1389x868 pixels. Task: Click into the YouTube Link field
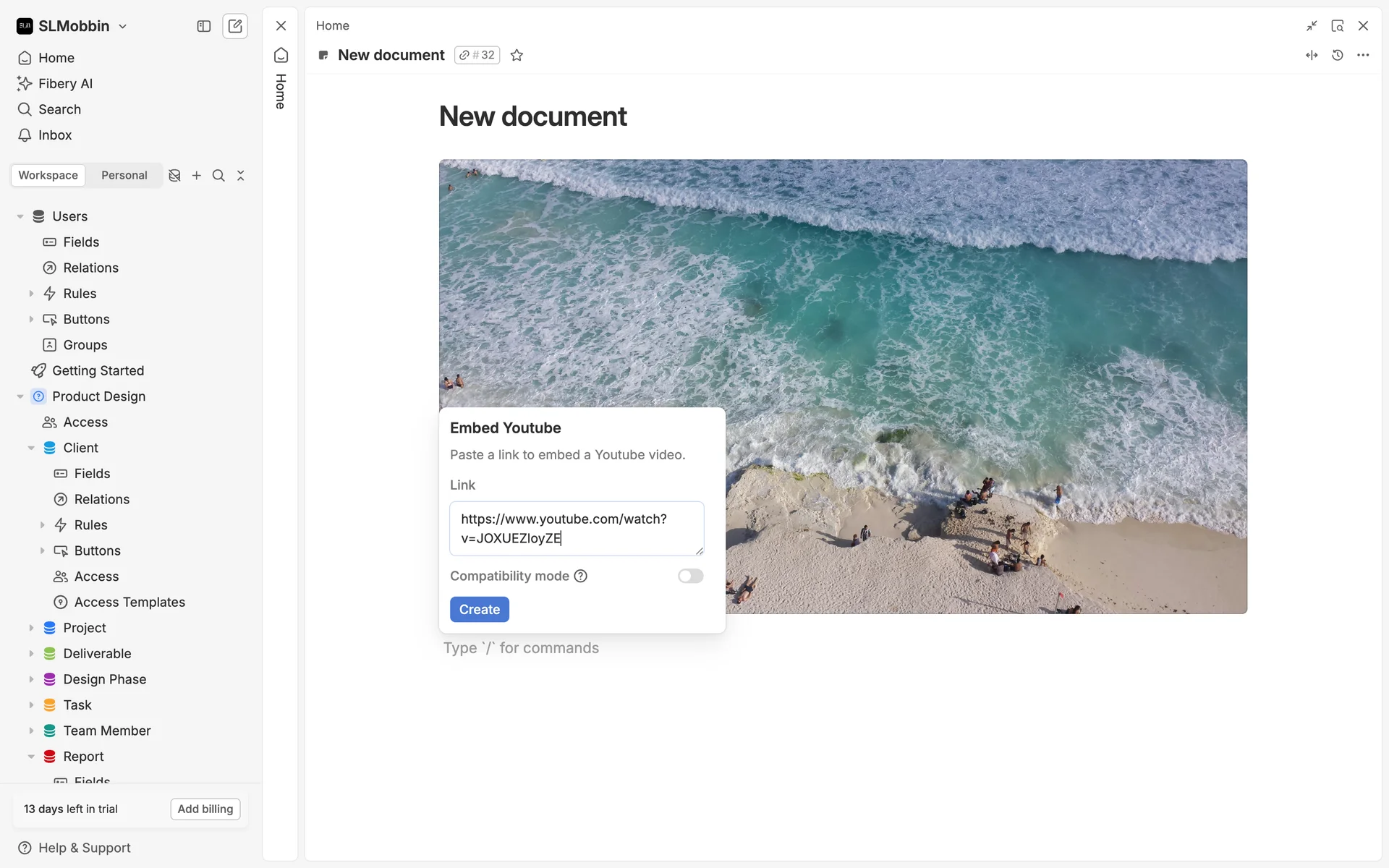[x=576, y=528]
